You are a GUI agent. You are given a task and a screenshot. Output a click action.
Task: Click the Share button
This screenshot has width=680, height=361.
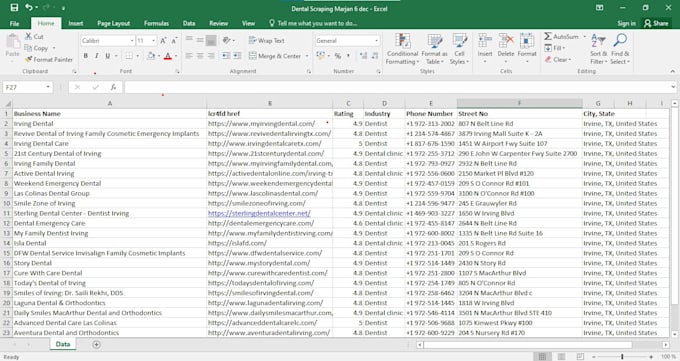(657, 23)
